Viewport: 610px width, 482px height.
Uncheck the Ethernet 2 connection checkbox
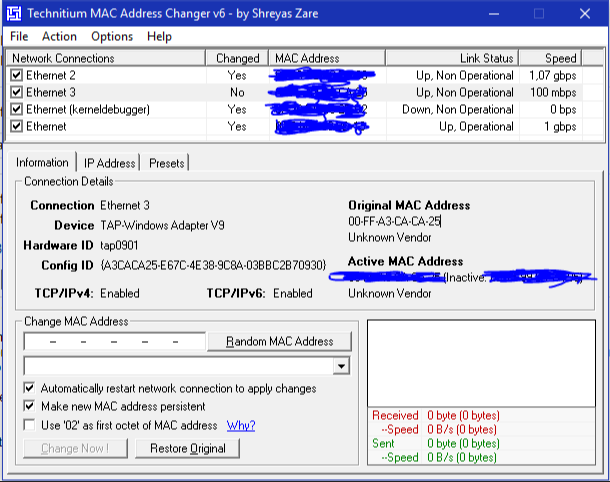(x=16, y=75)
